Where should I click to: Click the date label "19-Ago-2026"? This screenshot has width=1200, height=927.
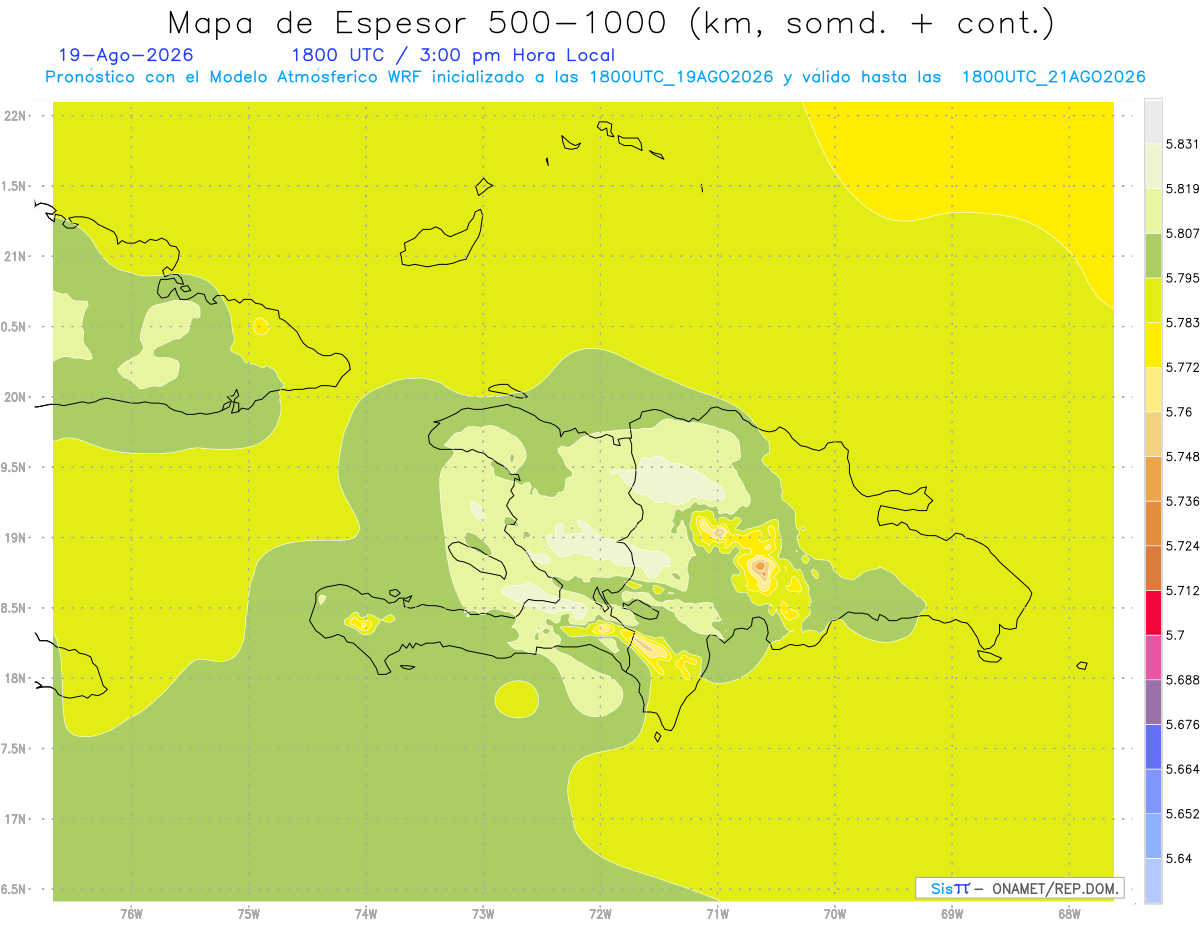point(126,55)
